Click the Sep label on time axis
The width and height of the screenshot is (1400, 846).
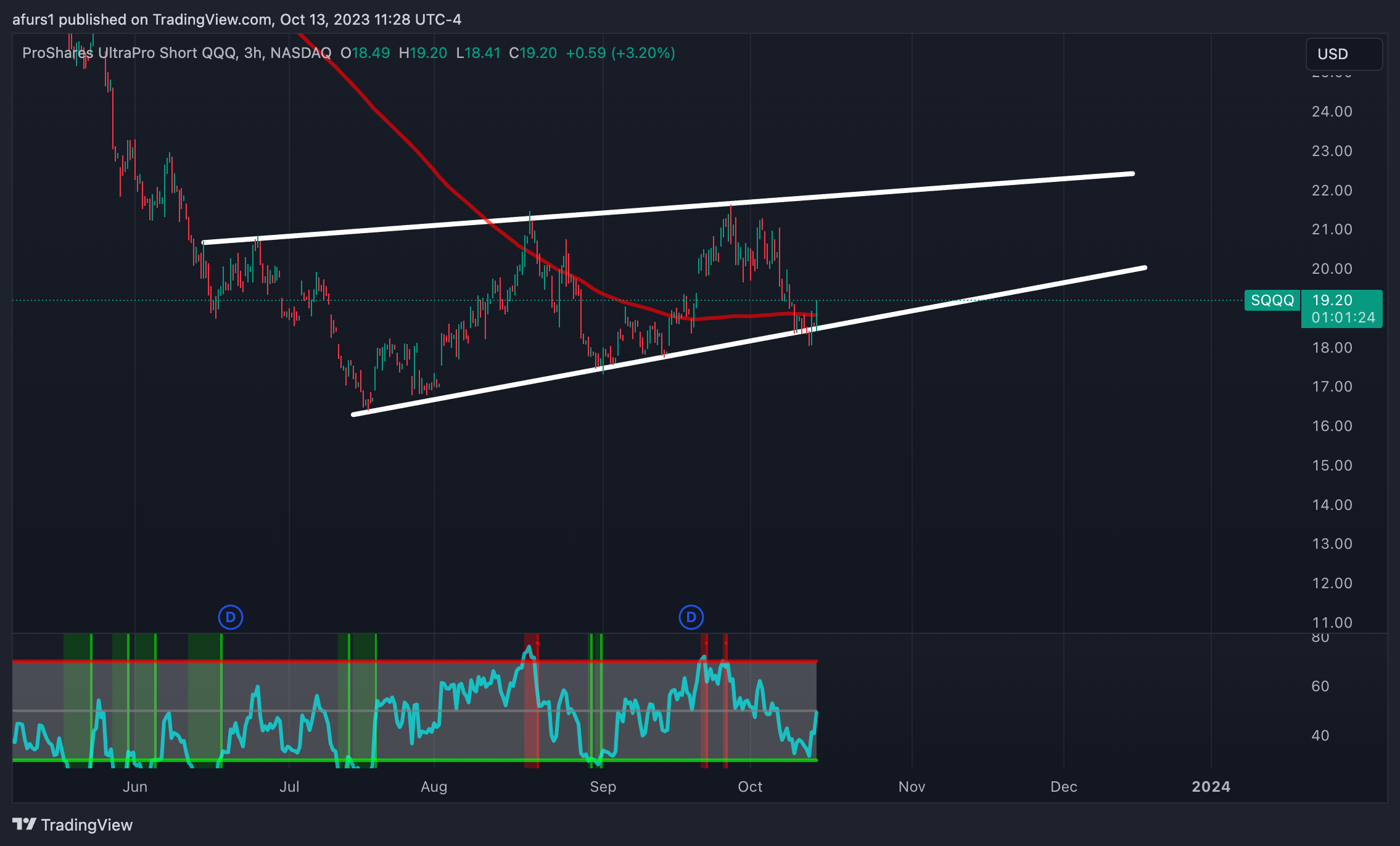coord(603,787)
